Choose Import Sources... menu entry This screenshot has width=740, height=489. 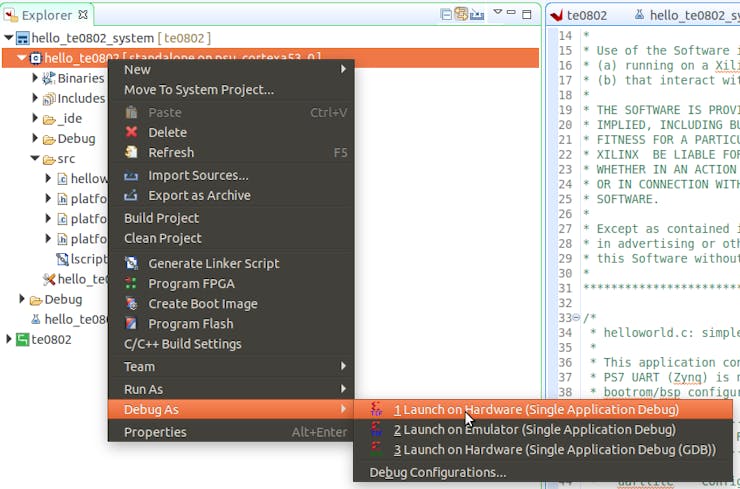[x=231, y=176]
